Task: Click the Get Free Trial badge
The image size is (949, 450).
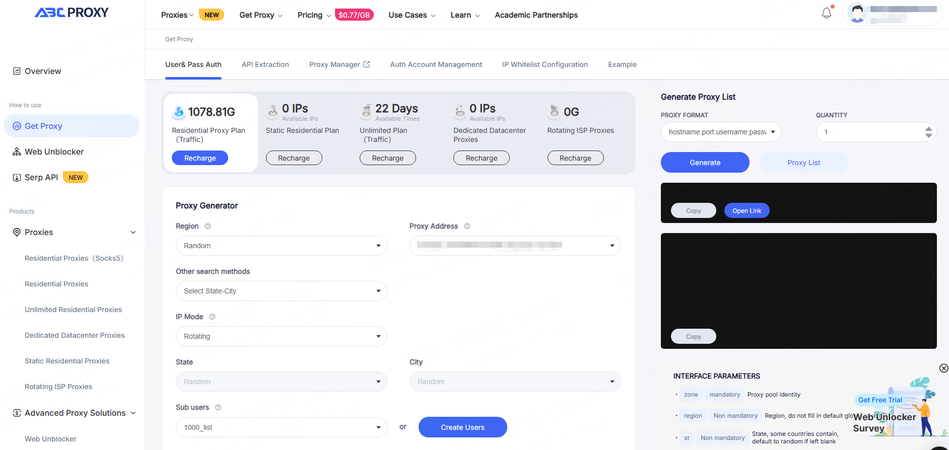Action: [x=880, y=400]
